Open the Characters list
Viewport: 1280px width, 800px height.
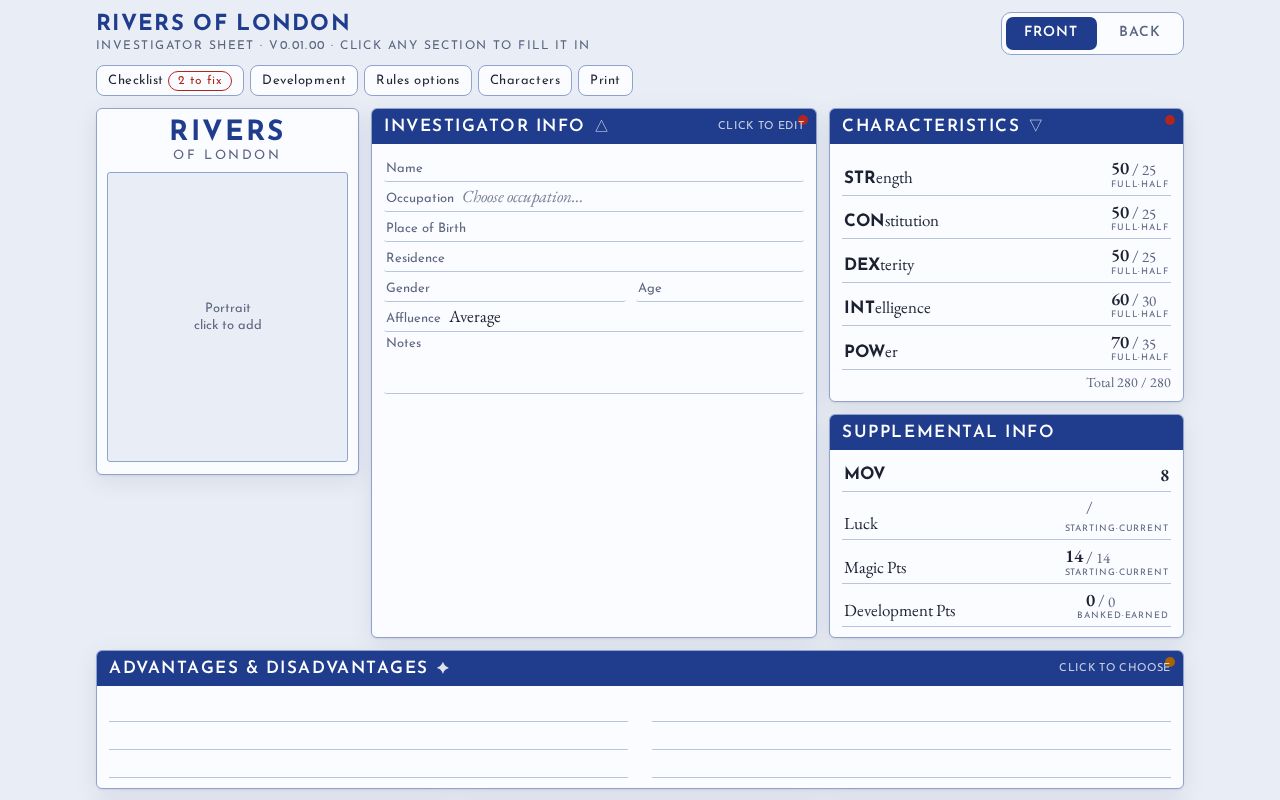pos(525,81)
